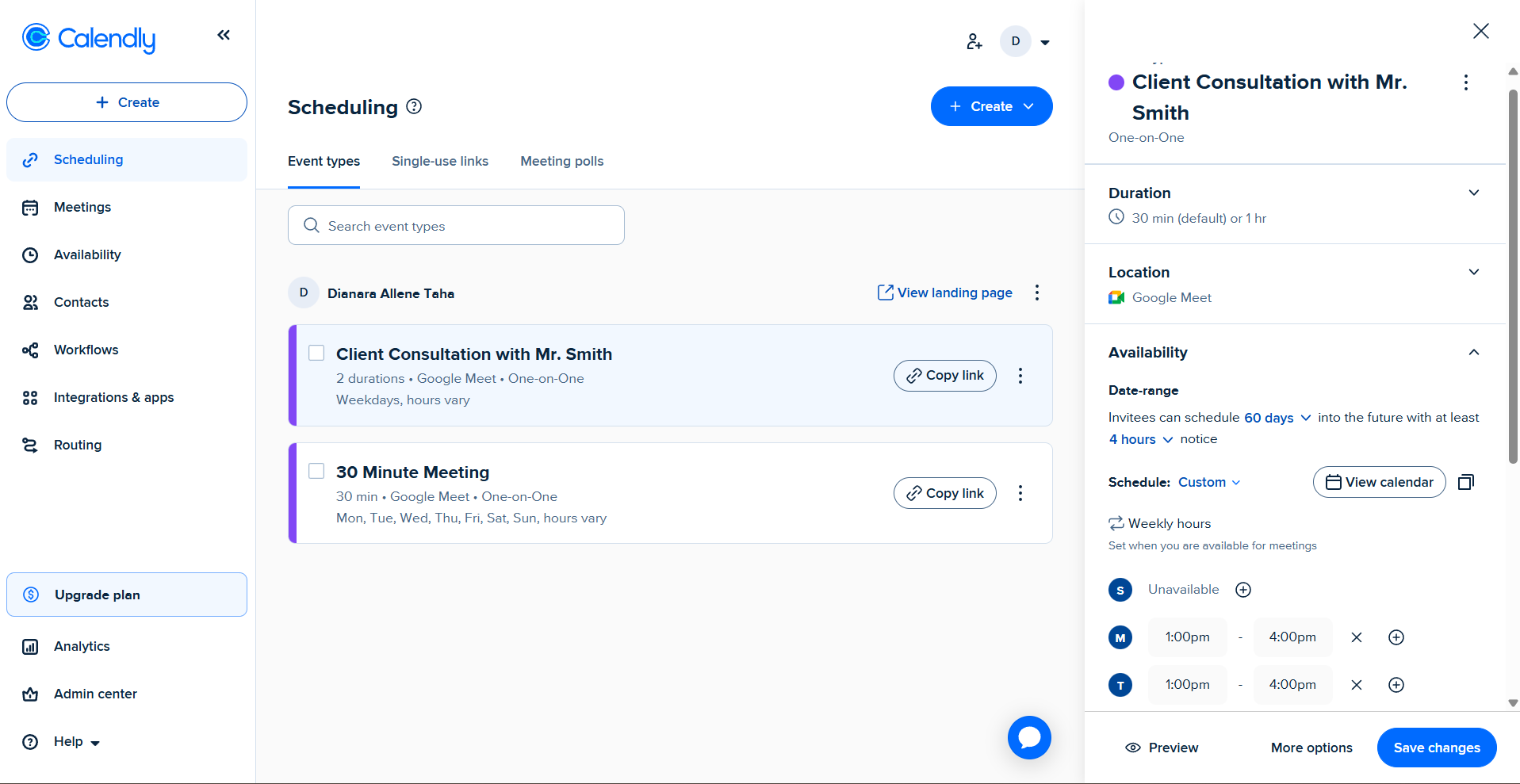
Task: Click the Search event types field
Action: (x=456, y=226)
